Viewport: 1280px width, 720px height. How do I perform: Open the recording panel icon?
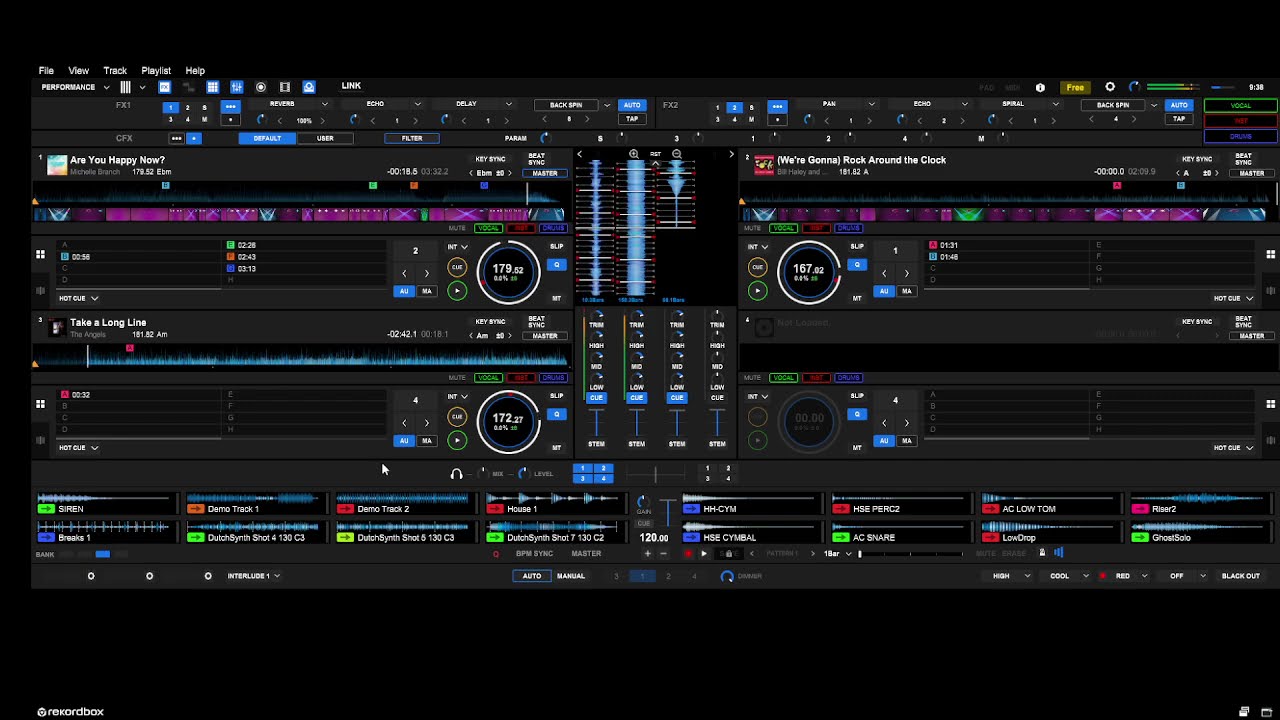point(261,87)
